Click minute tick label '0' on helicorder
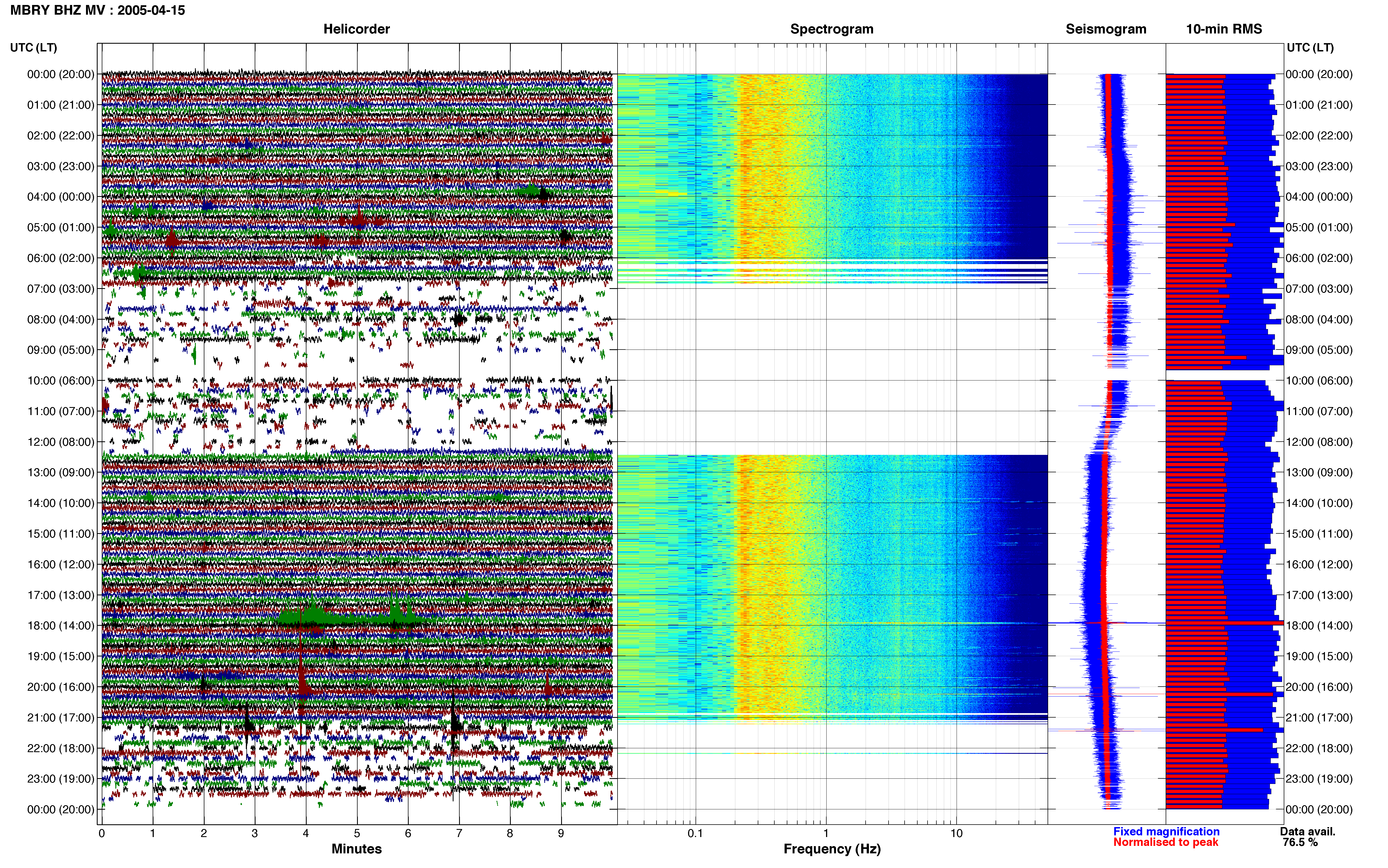 pyautogui.click(x=101, y=833)
